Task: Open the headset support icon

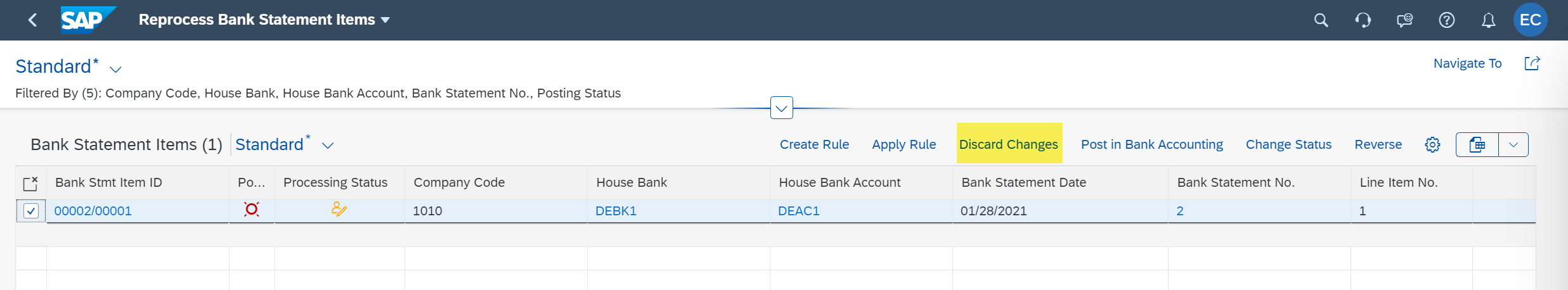Action: point(1363,20)
